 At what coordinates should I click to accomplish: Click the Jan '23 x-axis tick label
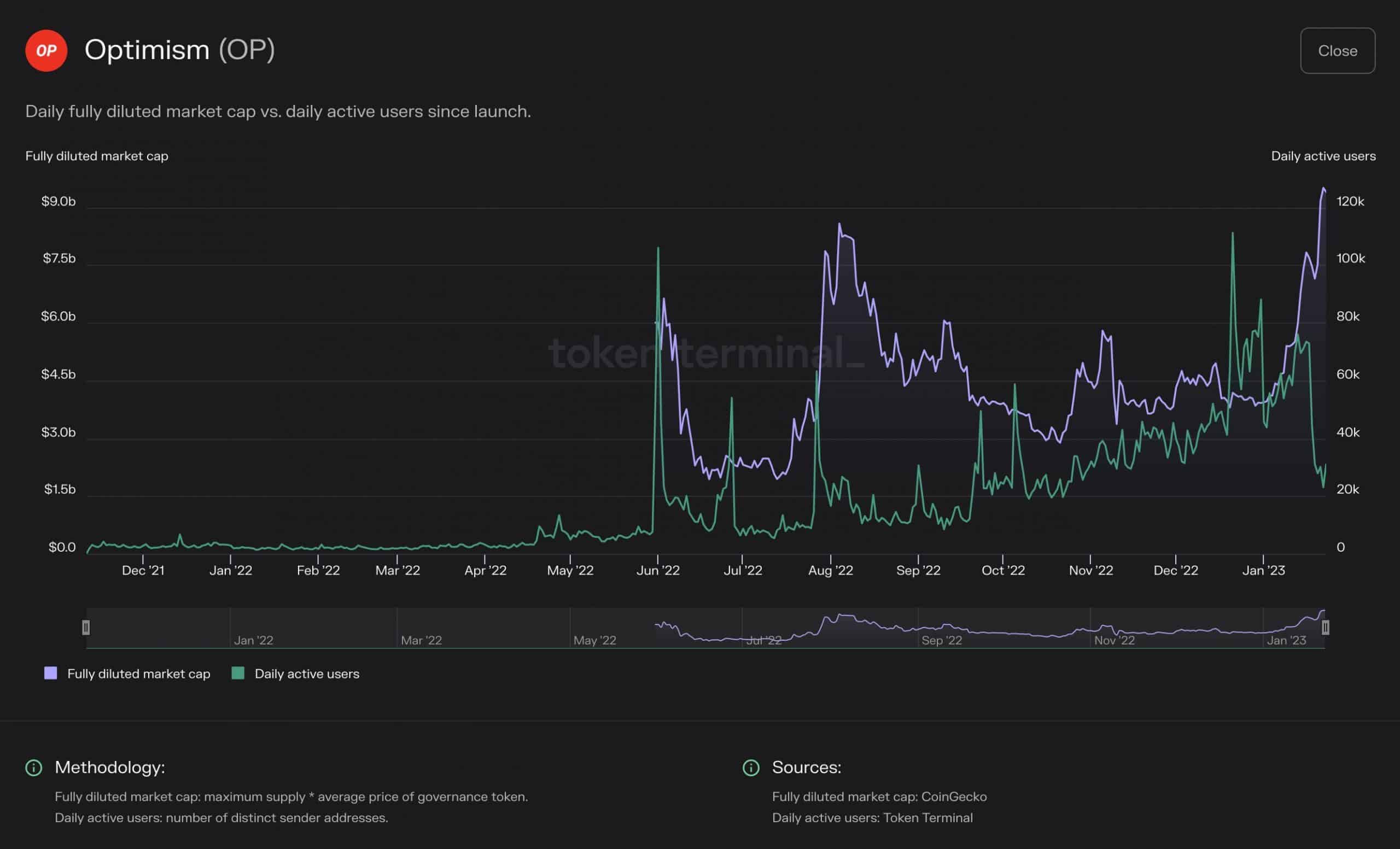click(1263, 570)
